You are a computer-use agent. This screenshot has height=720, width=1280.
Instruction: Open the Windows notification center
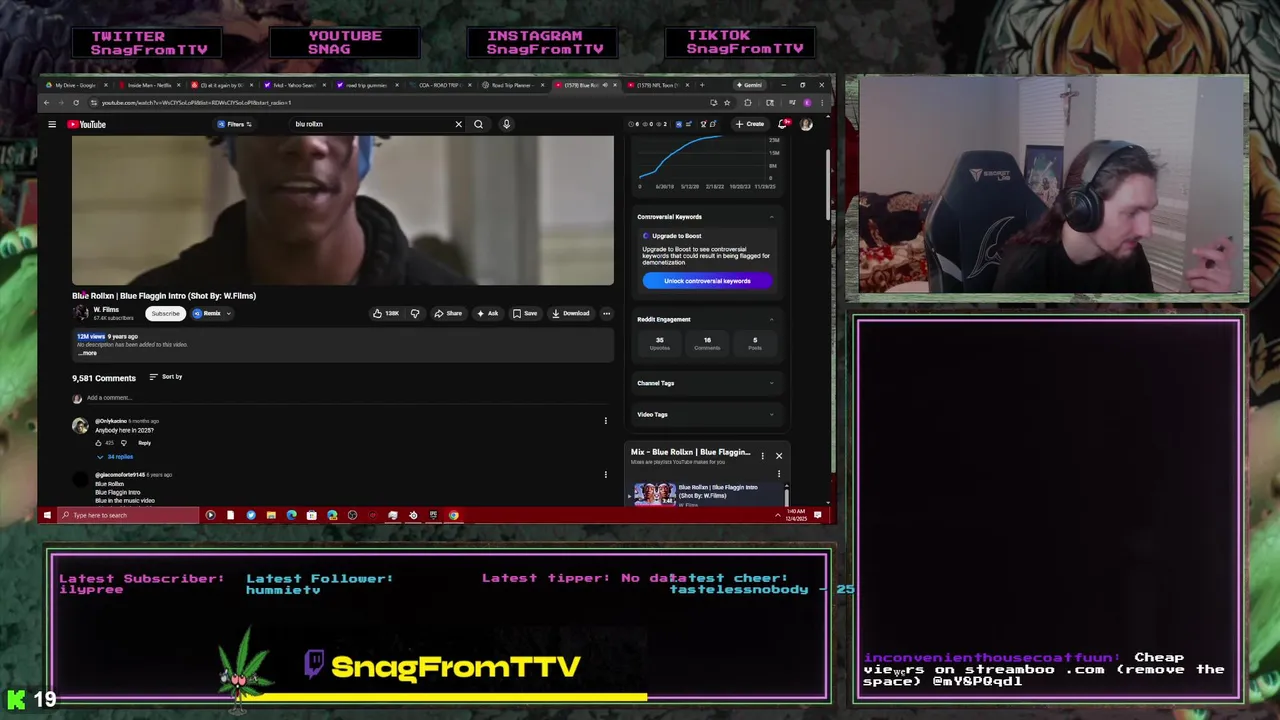tap(818, 515)
